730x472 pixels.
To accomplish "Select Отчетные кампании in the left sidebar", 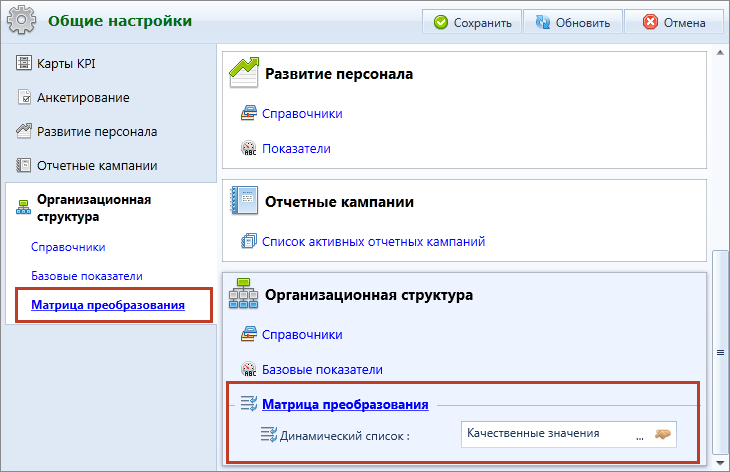I will coord(97,166).
